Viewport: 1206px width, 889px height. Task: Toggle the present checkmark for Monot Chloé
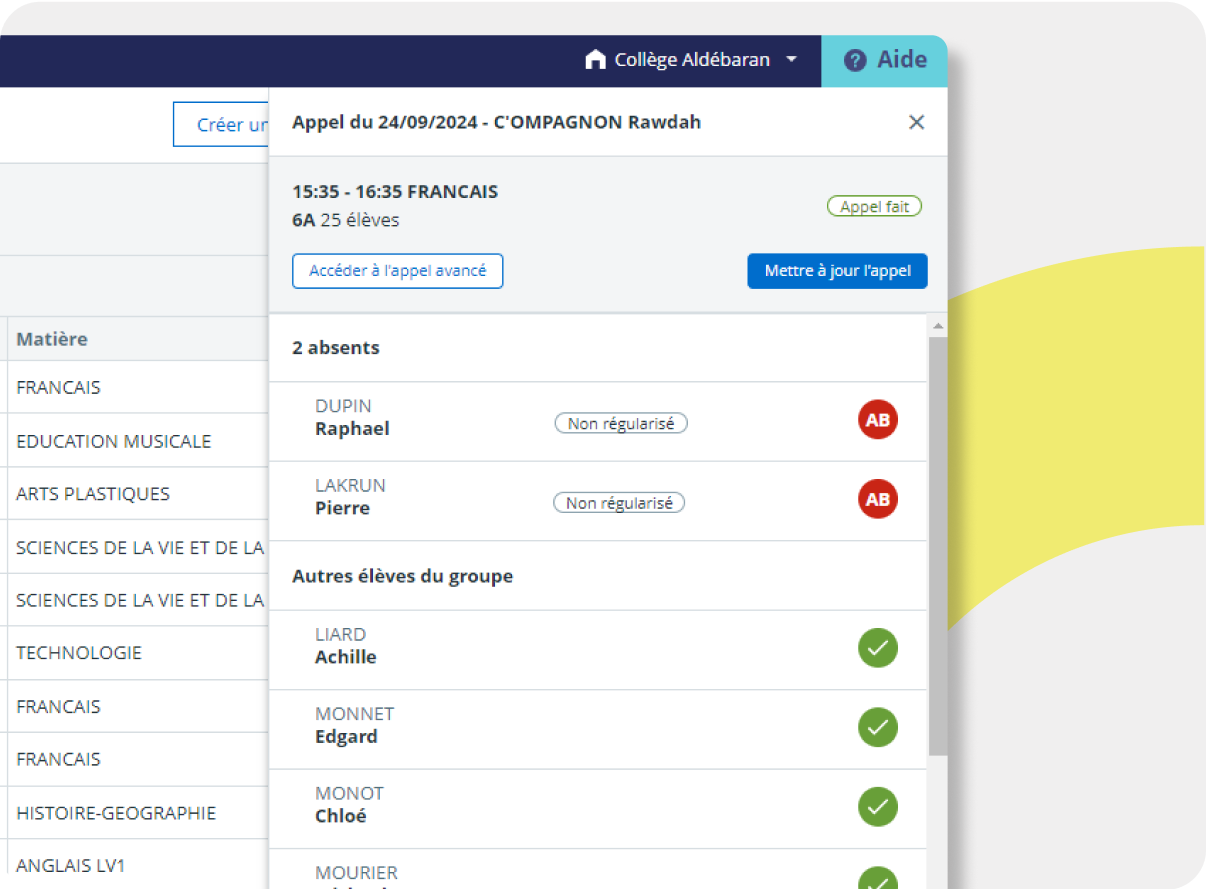pos(878,807)
